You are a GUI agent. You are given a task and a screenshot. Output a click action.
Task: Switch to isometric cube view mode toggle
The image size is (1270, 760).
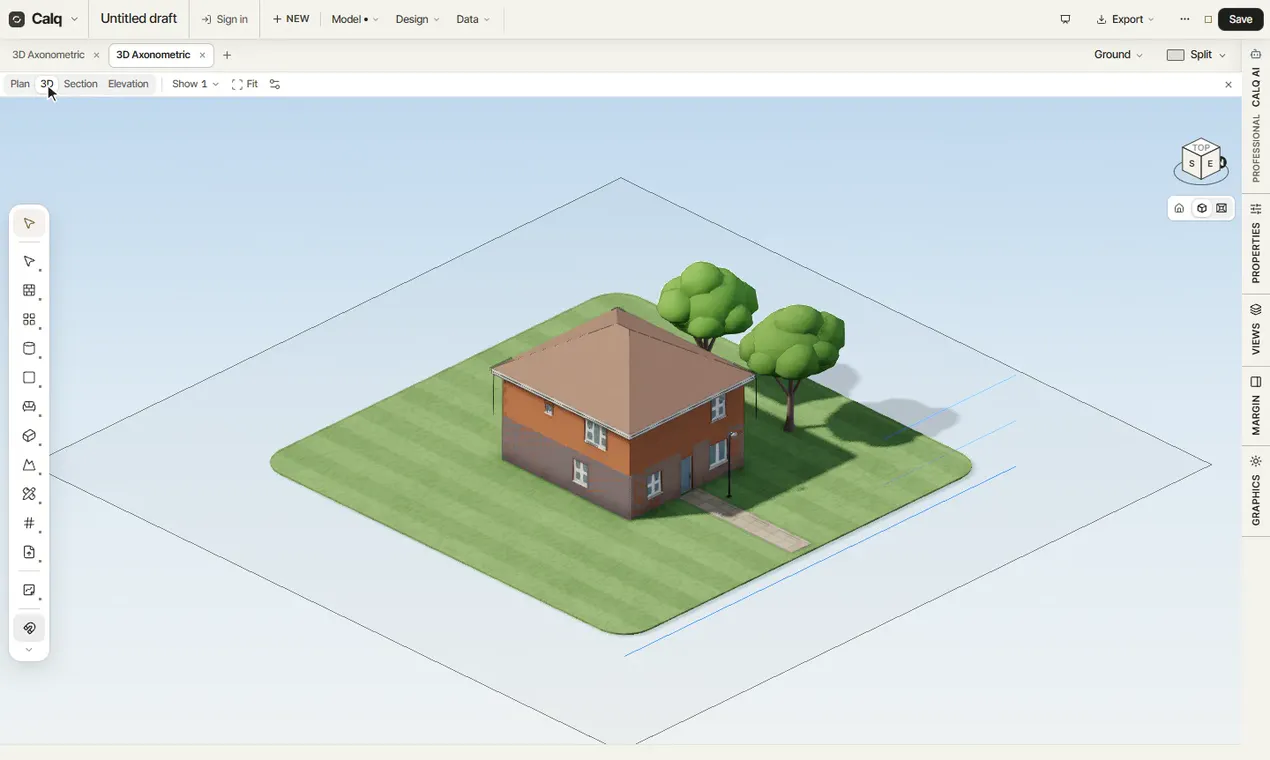point(1201,208)
